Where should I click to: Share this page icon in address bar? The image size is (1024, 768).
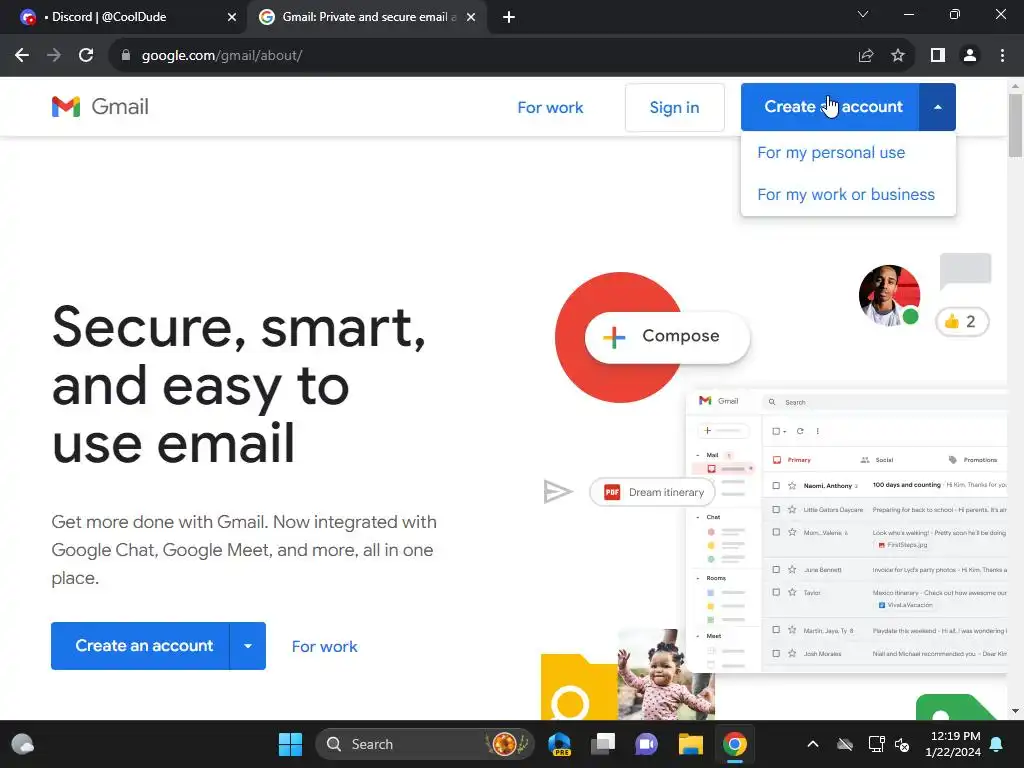click(x=865, y=56)
